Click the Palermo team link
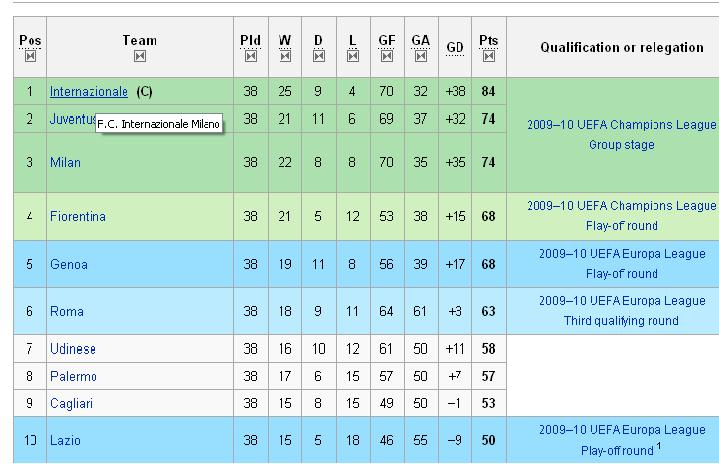The image size is (719, 464). pos(73,376)
